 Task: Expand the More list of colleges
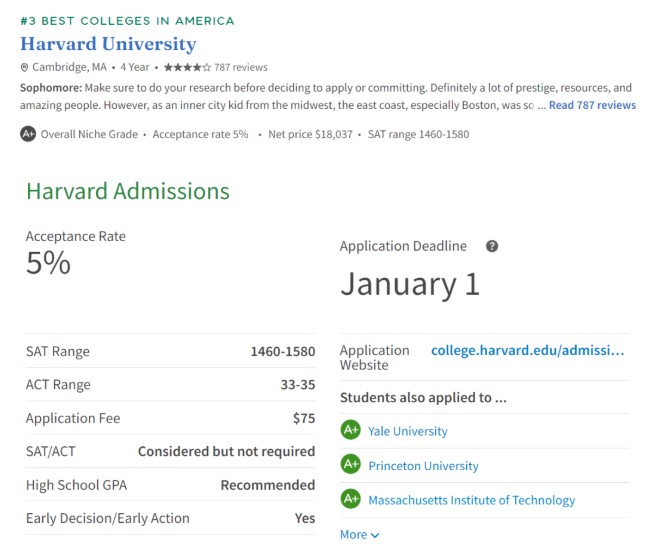click(x=359, y=534)
